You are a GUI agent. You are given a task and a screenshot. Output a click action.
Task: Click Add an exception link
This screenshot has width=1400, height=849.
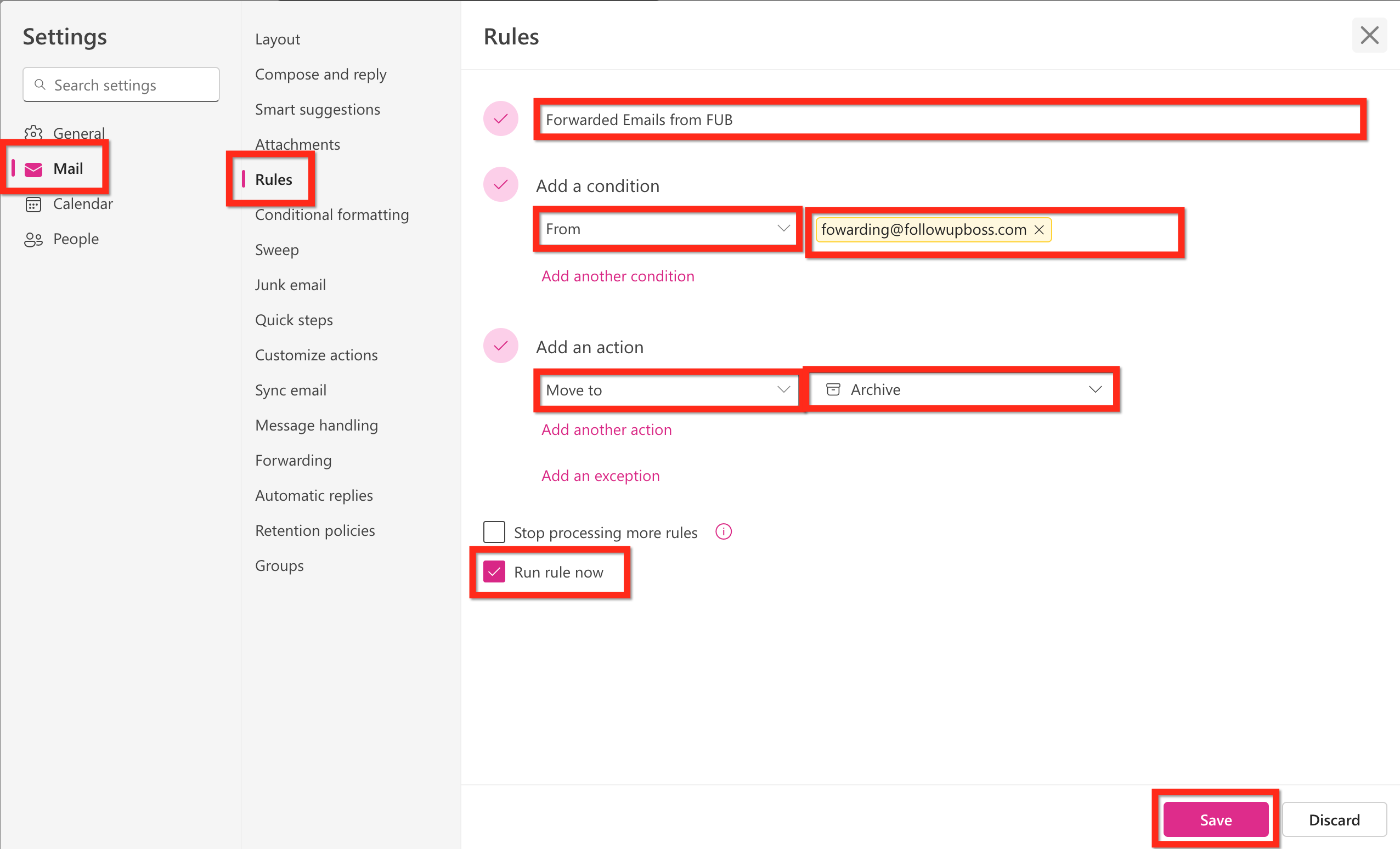(x=600, y=476)
